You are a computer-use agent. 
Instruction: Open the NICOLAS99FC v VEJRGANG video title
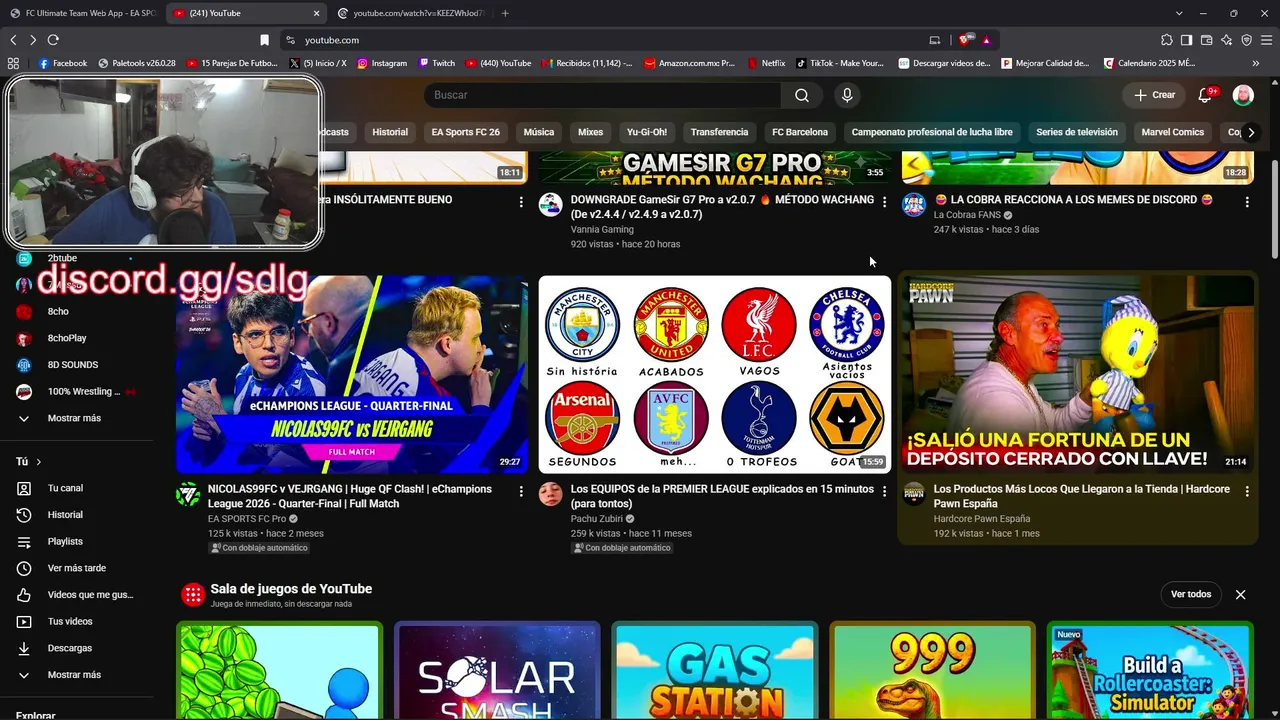point(350,496)
